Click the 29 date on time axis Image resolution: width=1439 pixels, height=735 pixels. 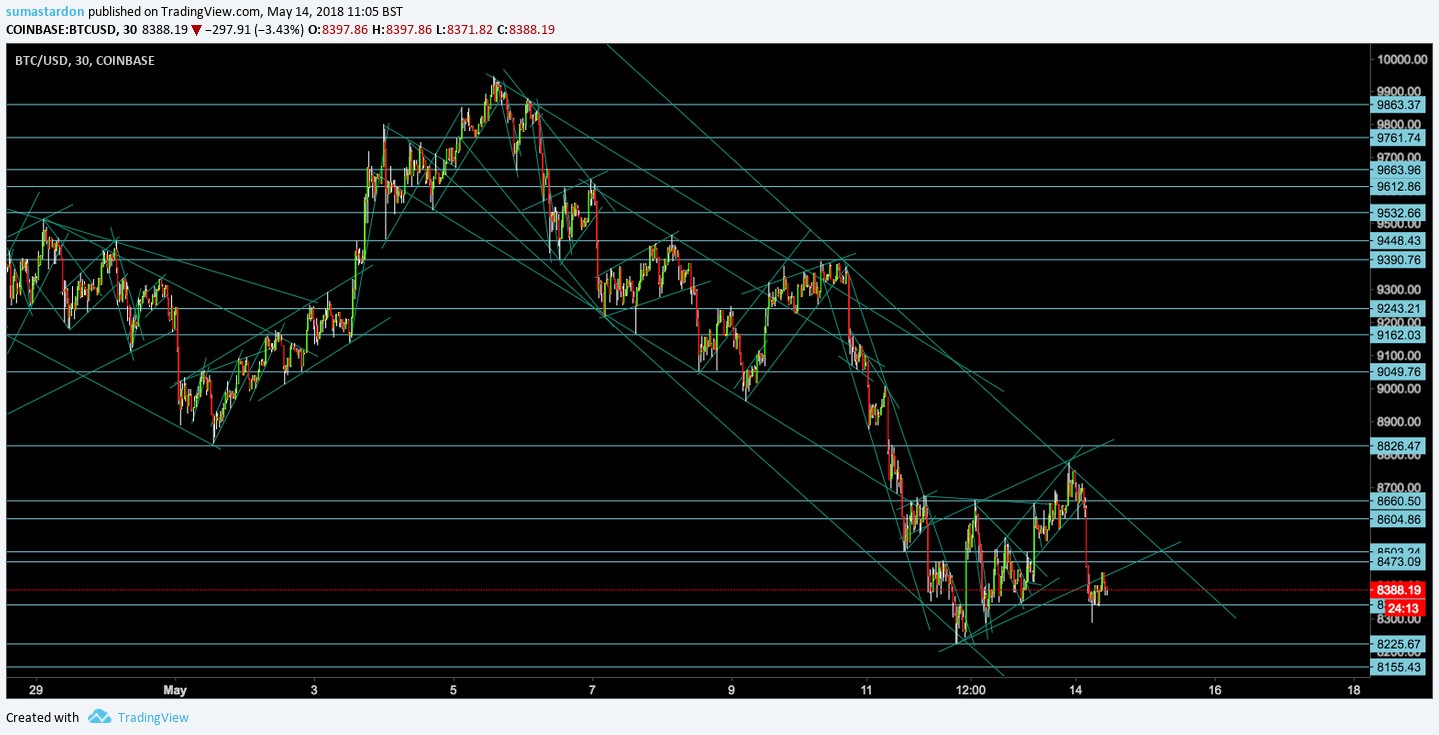pyautogui.click(x=37, y=690)
